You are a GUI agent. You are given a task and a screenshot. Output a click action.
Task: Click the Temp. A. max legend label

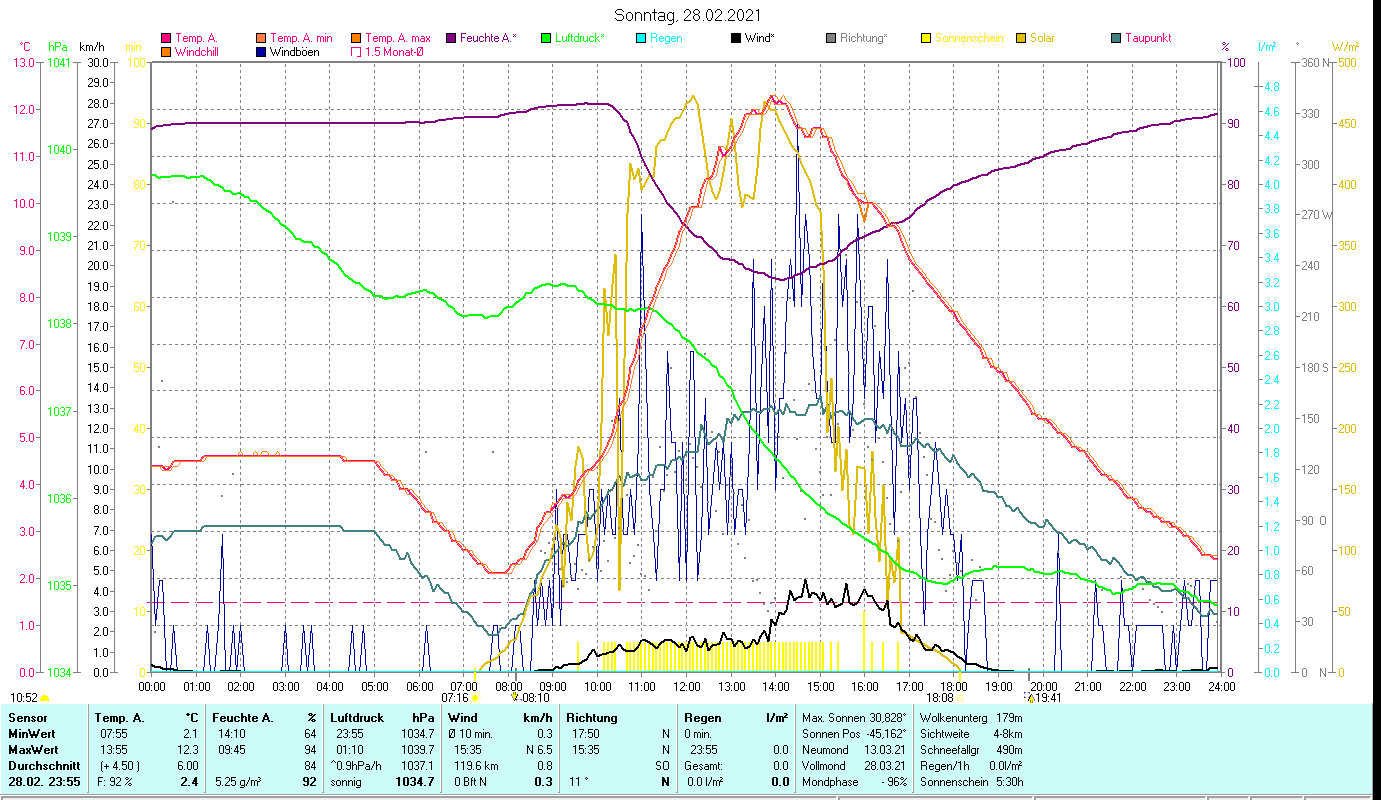(x=397, y=38)
